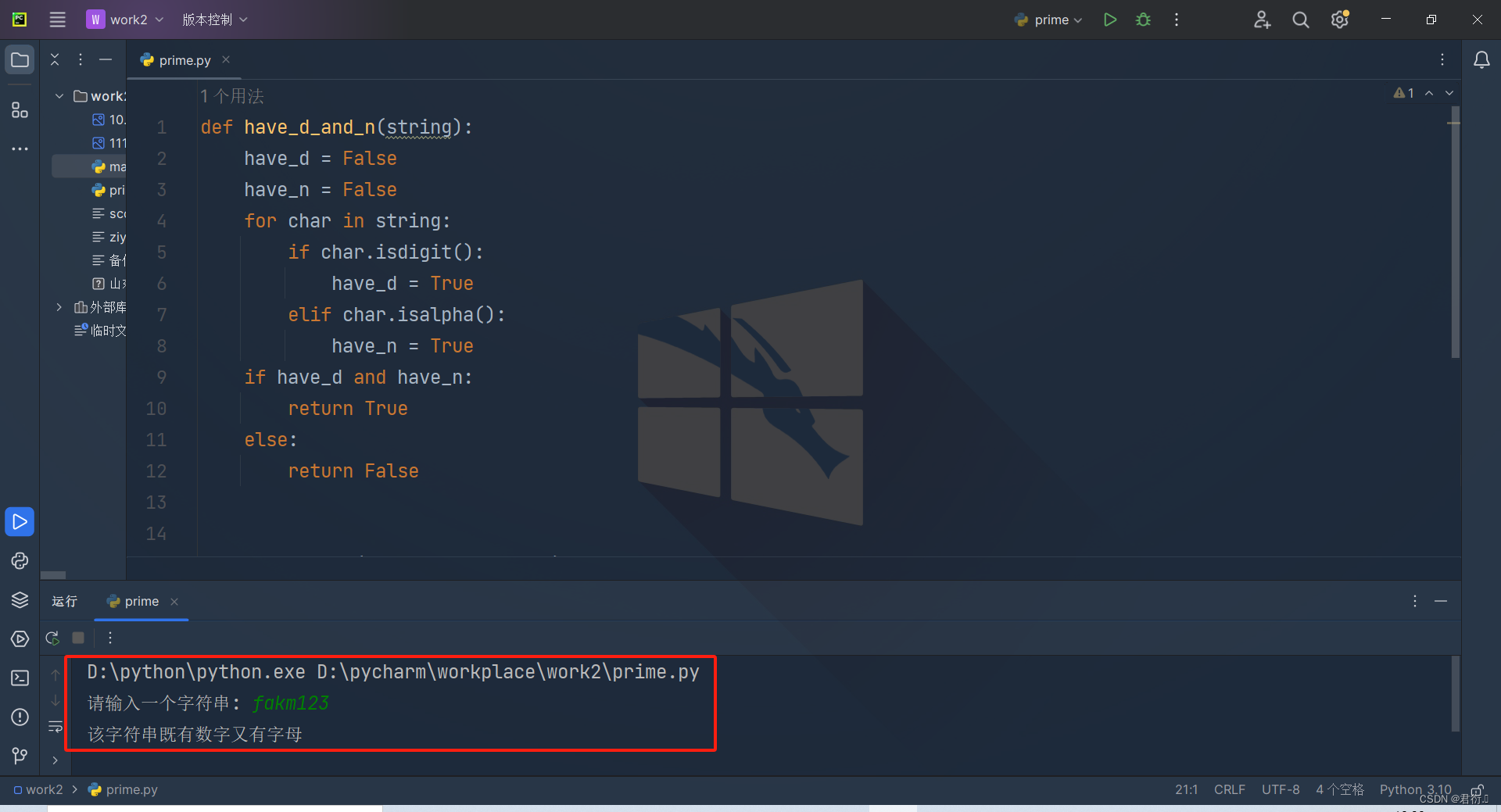
Task: Open the warnings indicator showing 1
Action: pos(1404,93)
